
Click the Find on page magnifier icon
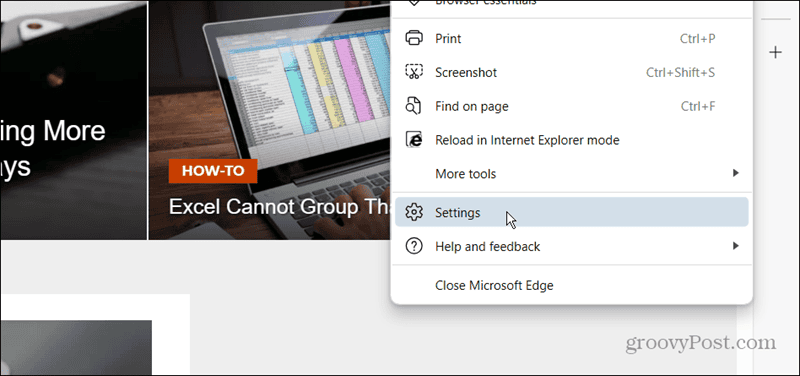tap(414, 106)
